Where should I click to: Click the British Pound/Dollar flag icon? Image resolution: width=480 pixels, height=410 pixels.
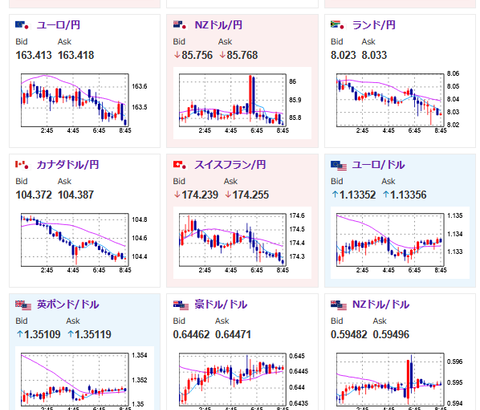click(23, 305)
